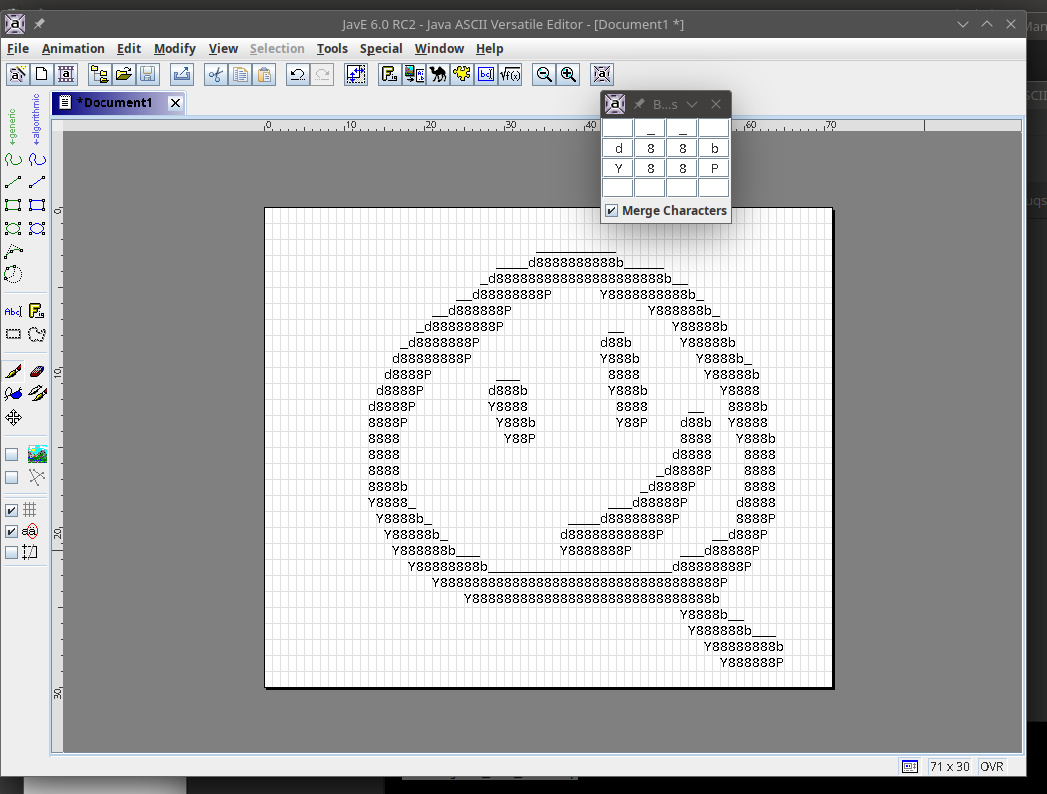1047x794 pixels.
Task: Zoom out of the document
Action: coord(544,74)
